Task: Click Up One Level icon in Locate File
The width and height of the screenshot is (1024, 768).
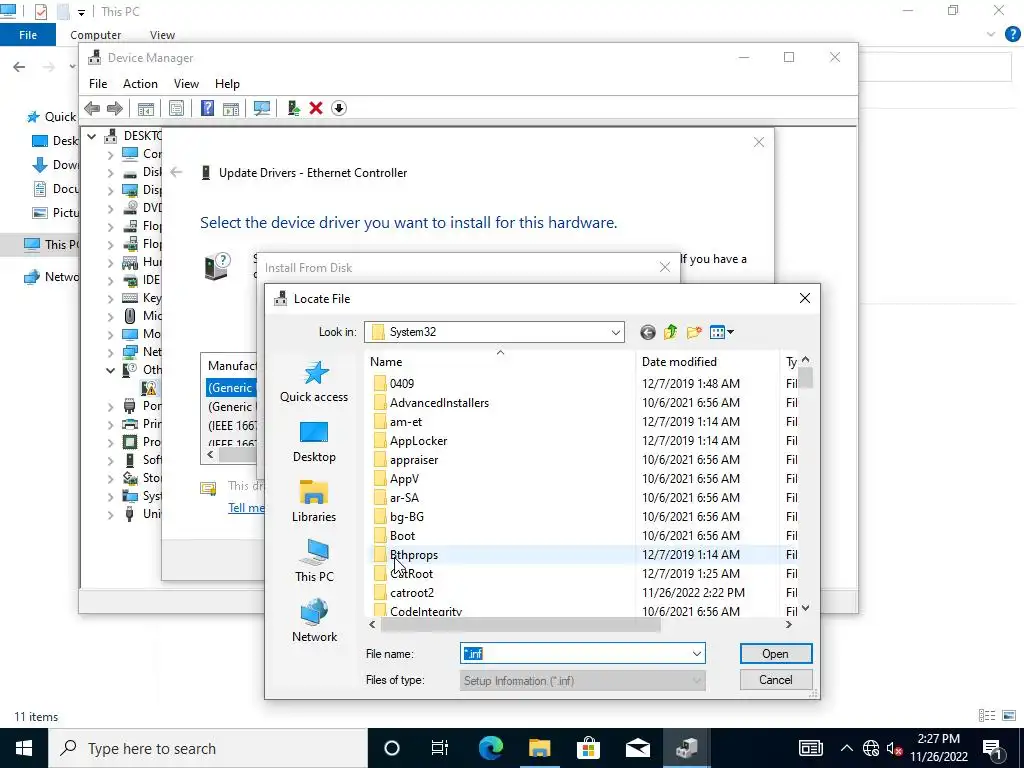Action: (x=671, y=332)
